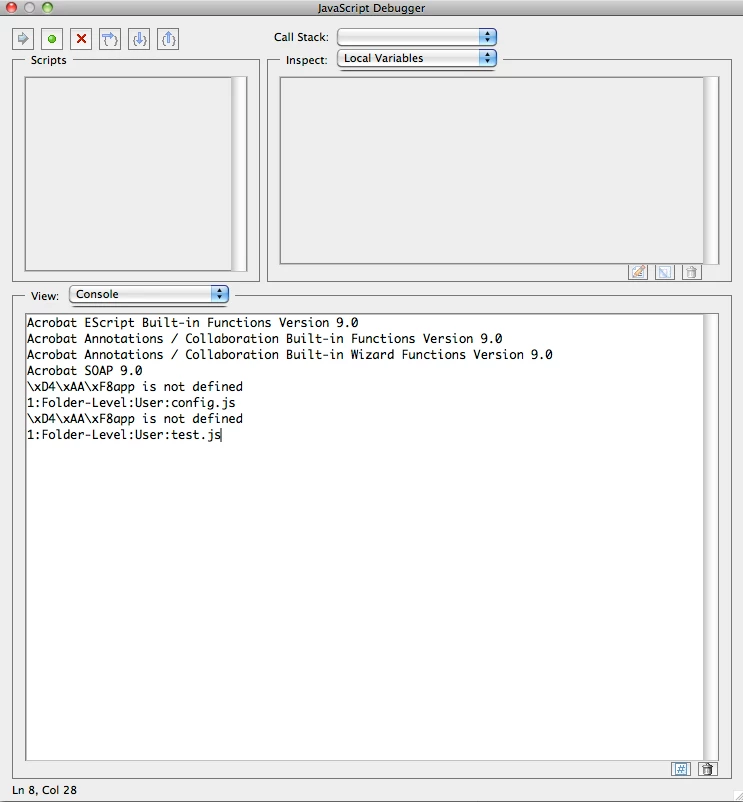Click inside the Inspect variables list area
This screenshot has height=802, width=743.
click(491, 170)
